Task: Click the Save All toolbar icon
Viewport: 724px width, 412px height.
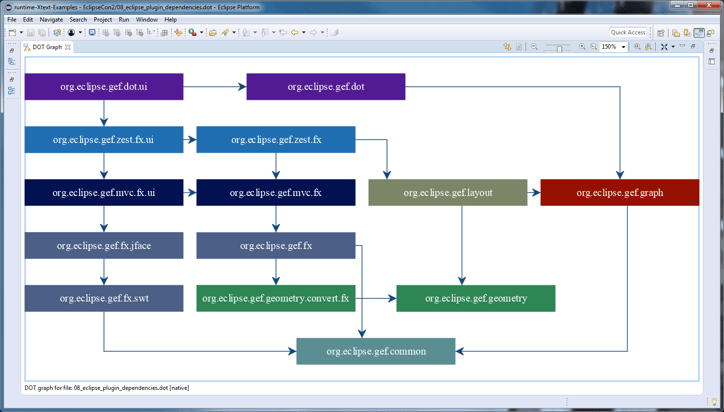Action: point(42,32)
